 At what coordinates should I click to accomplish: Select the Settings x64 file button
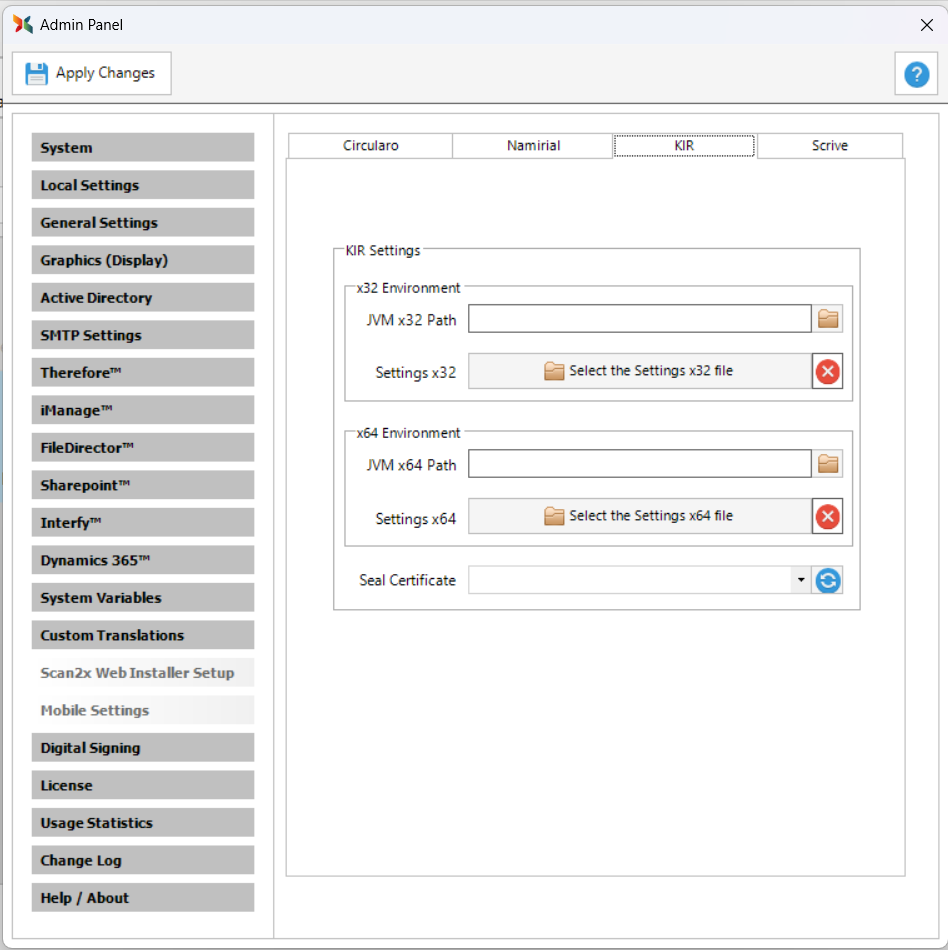tap(639, 516)
